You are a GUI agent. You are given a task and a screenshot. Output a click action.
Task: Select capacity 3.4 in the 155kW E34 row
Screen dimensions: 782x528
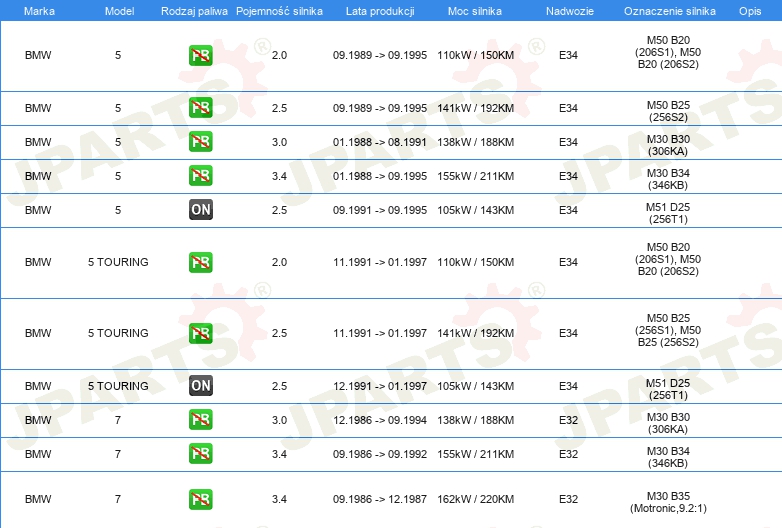click(x=279, y=176)
